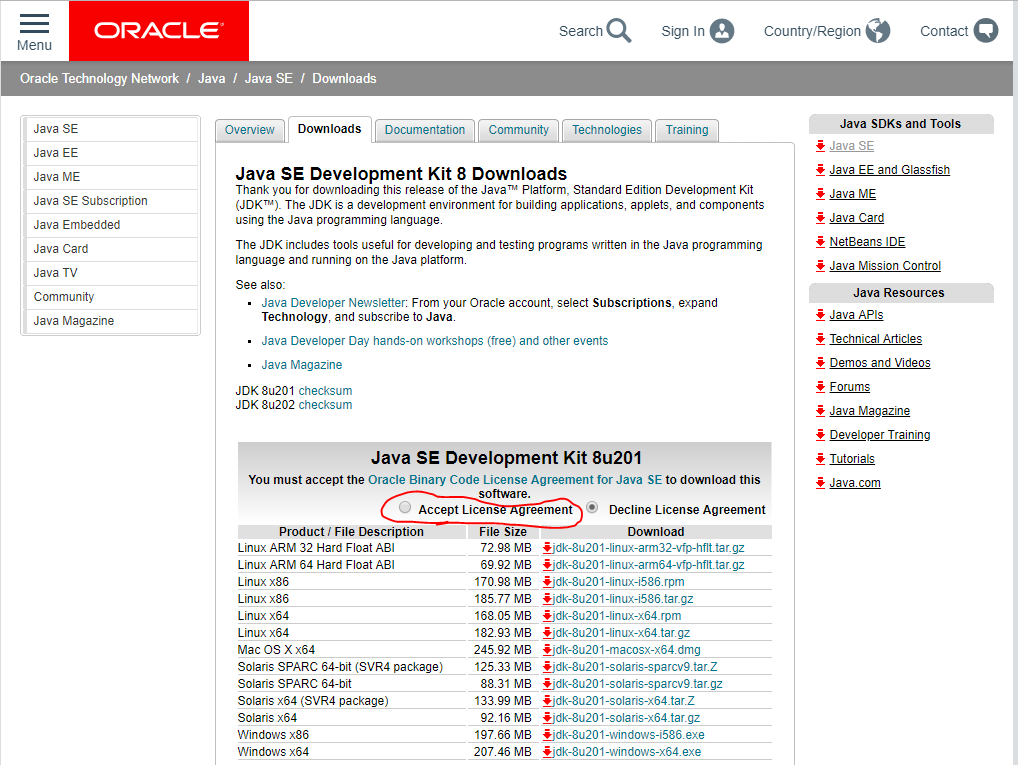1018x765 pixels.
Task: Open the Training tab
Action: tap(687, 130)
